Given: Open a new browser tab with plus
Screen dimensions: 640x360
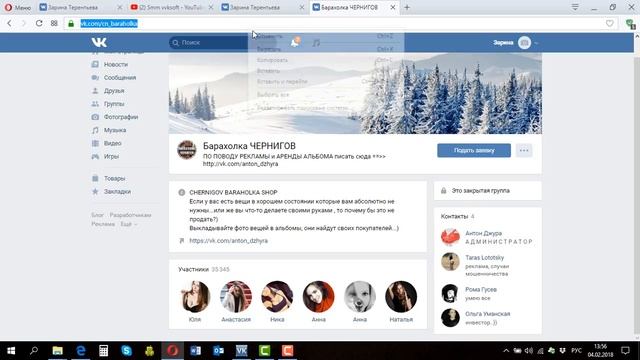Looking at the screenshot, I should click(407, 7).
